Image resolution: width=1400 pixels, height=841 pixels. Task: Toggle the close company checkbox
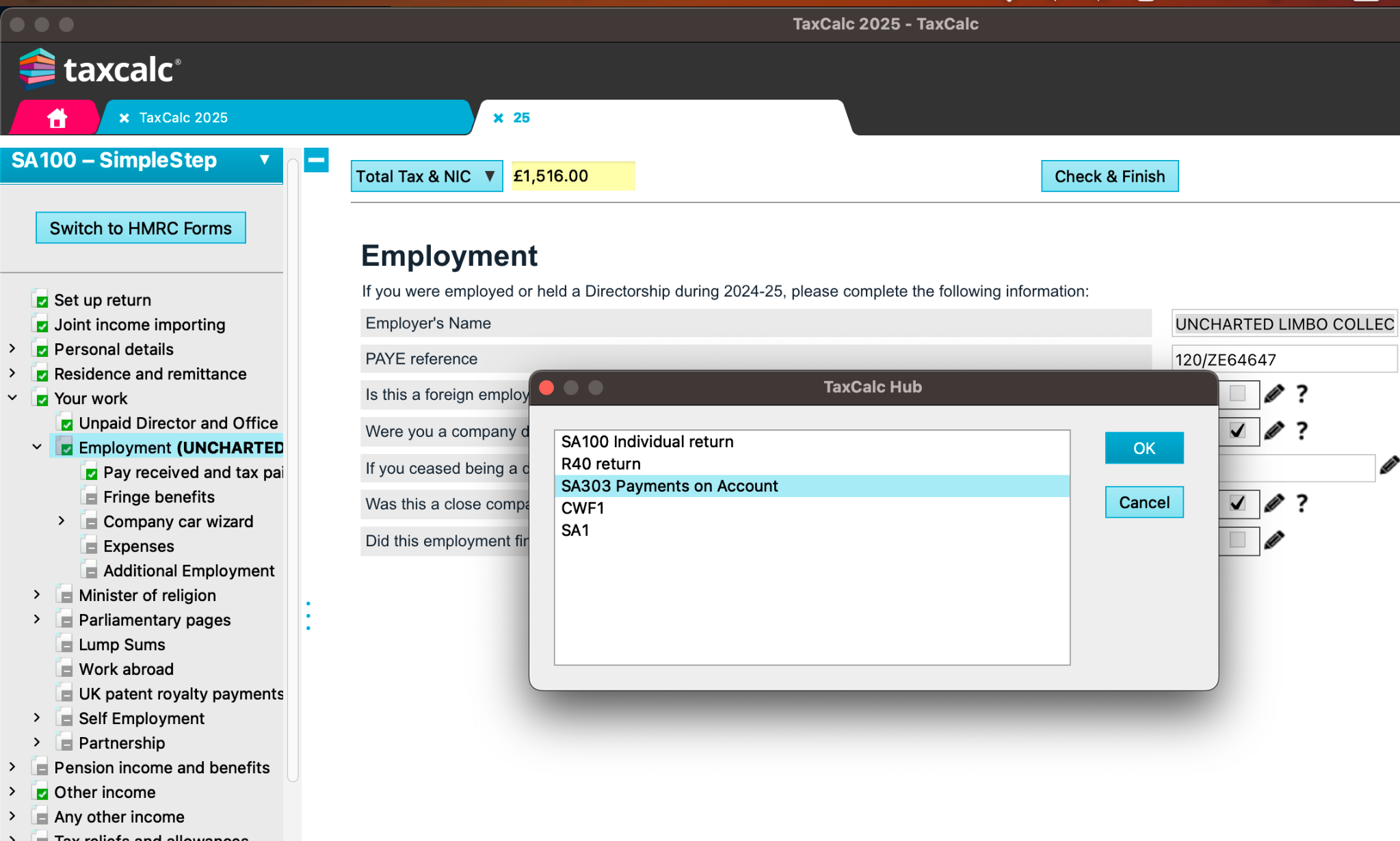(x=1237, y=504)
